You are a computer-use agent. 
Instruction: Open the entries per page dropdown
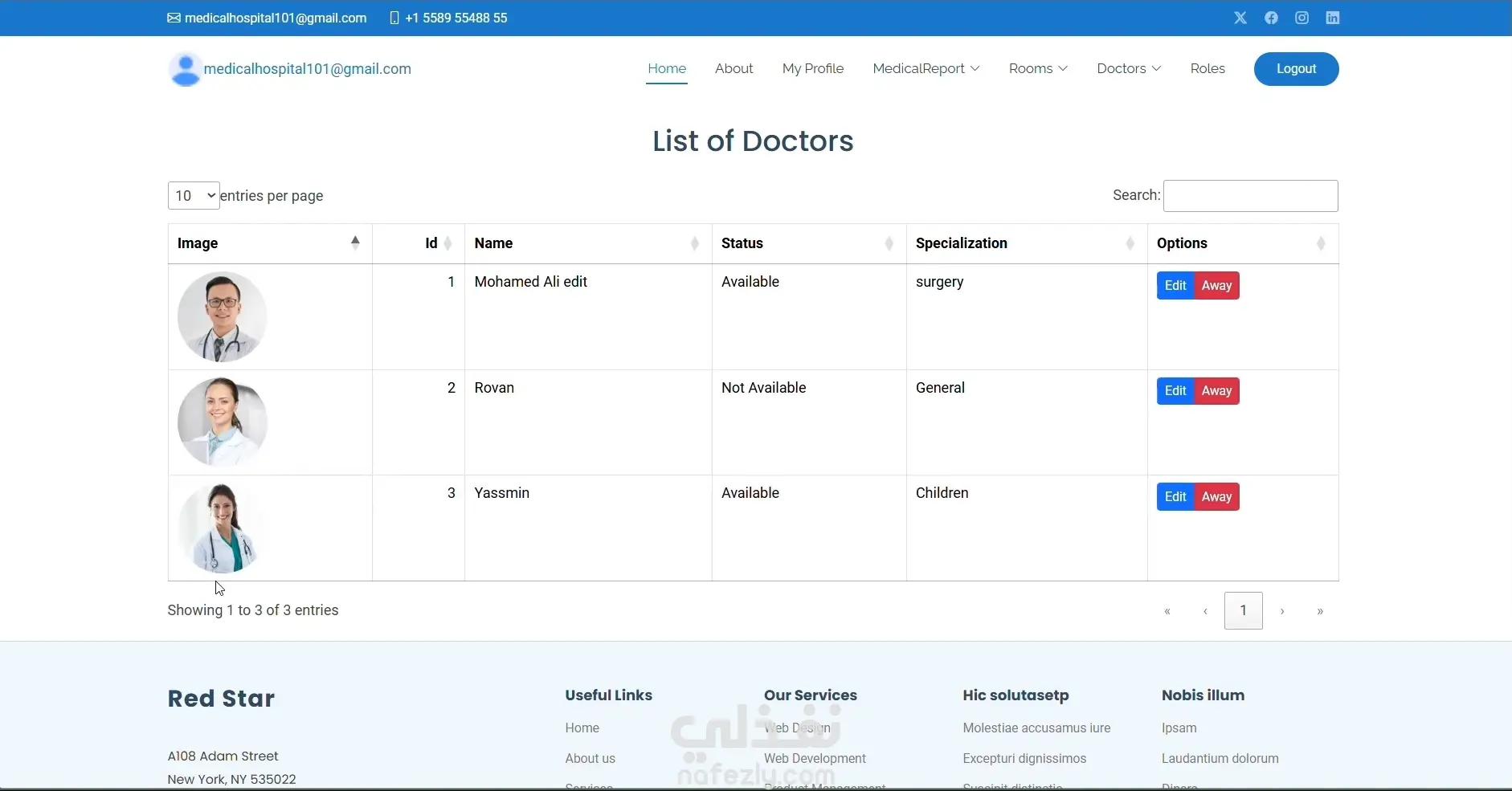(x=194, y=196)
